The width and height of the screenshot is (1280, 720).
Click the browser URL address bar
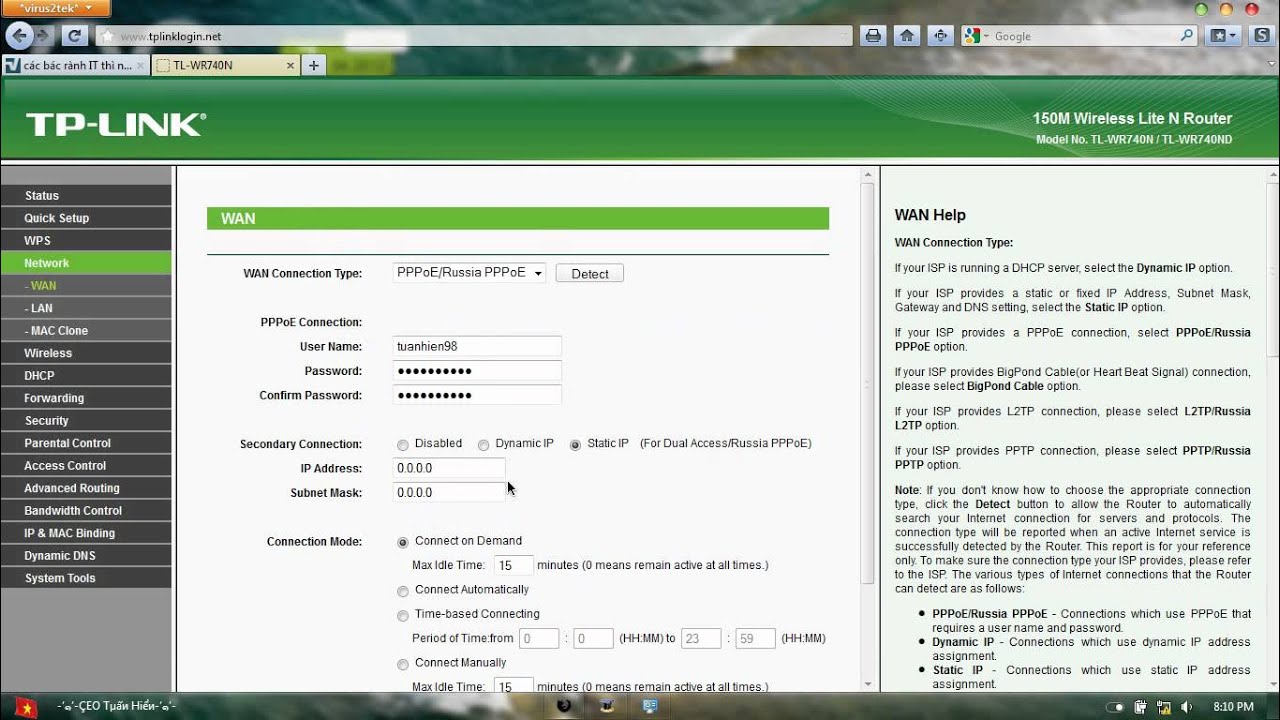click(475, 36)
